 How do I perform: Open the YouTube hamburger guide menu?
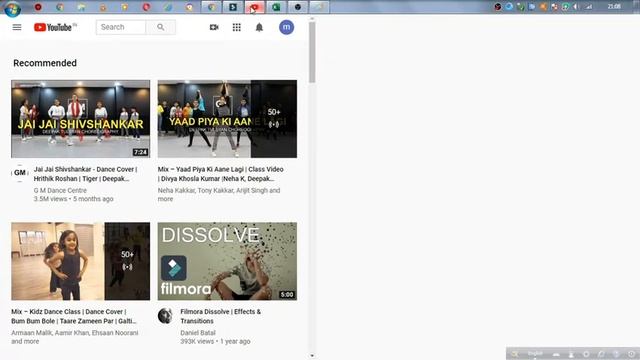(17, 27)
